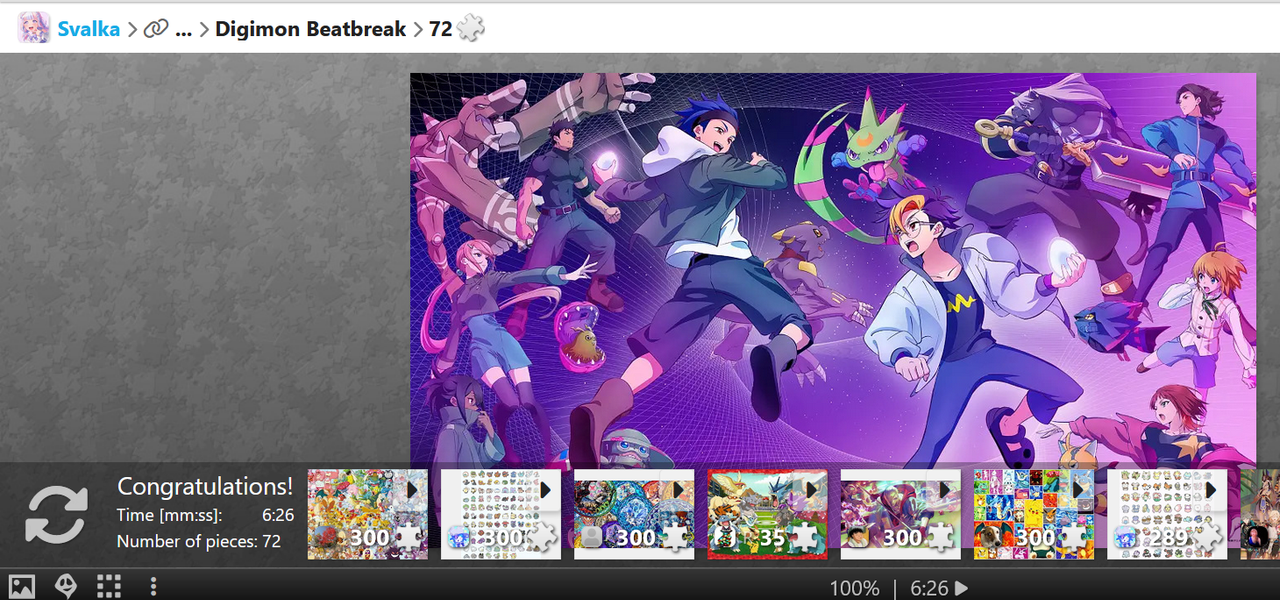Click play arrow on 35-piece puzzle thumbnail
The width and height of the screenshot is (1280, 600).
tap(812, 490)
